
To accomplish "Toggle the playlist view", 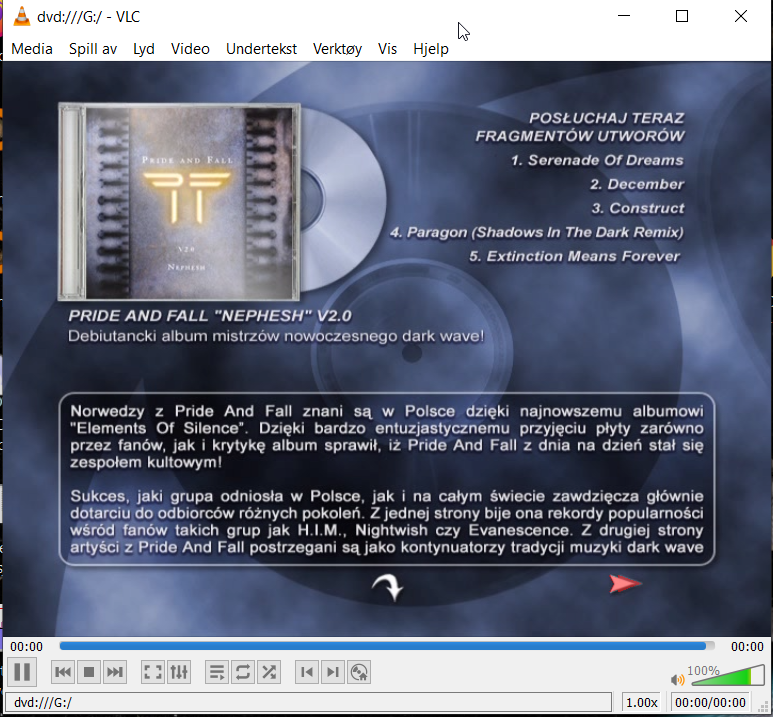I will [x=217, y=672].
